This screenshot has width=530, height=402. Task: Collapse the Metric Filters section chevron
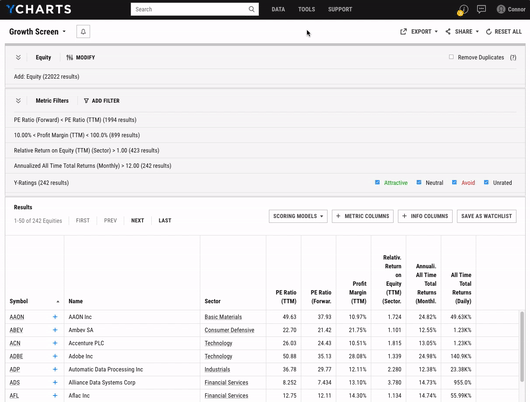click(18, 100)
